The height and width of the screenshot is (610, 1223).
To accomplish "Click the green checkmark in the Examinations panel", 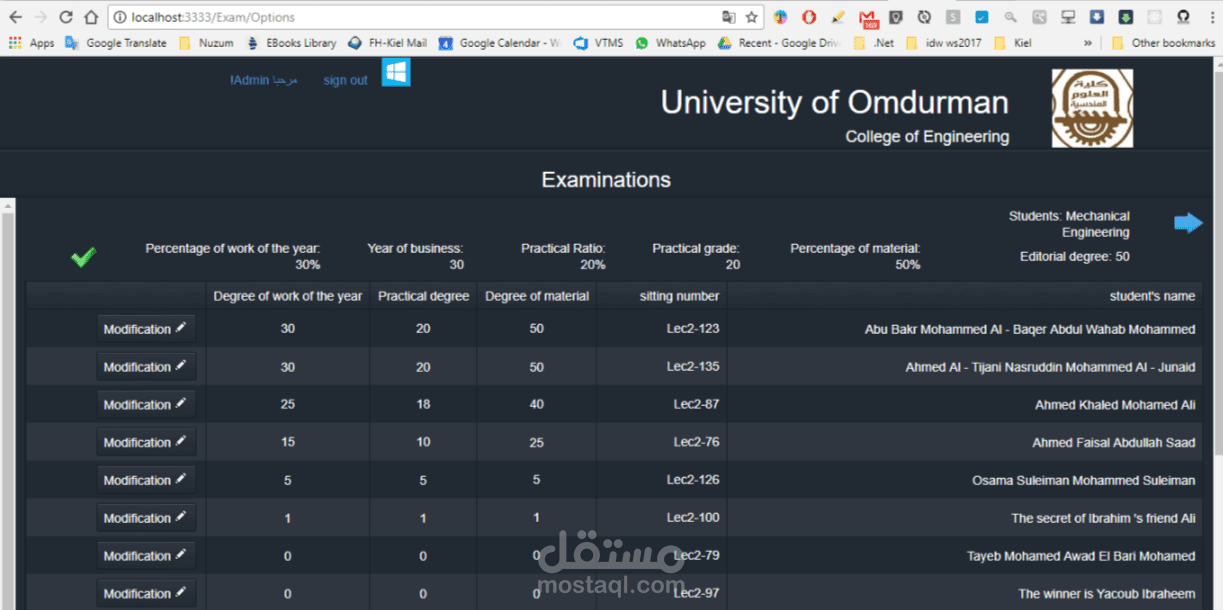I will [84, 257].
